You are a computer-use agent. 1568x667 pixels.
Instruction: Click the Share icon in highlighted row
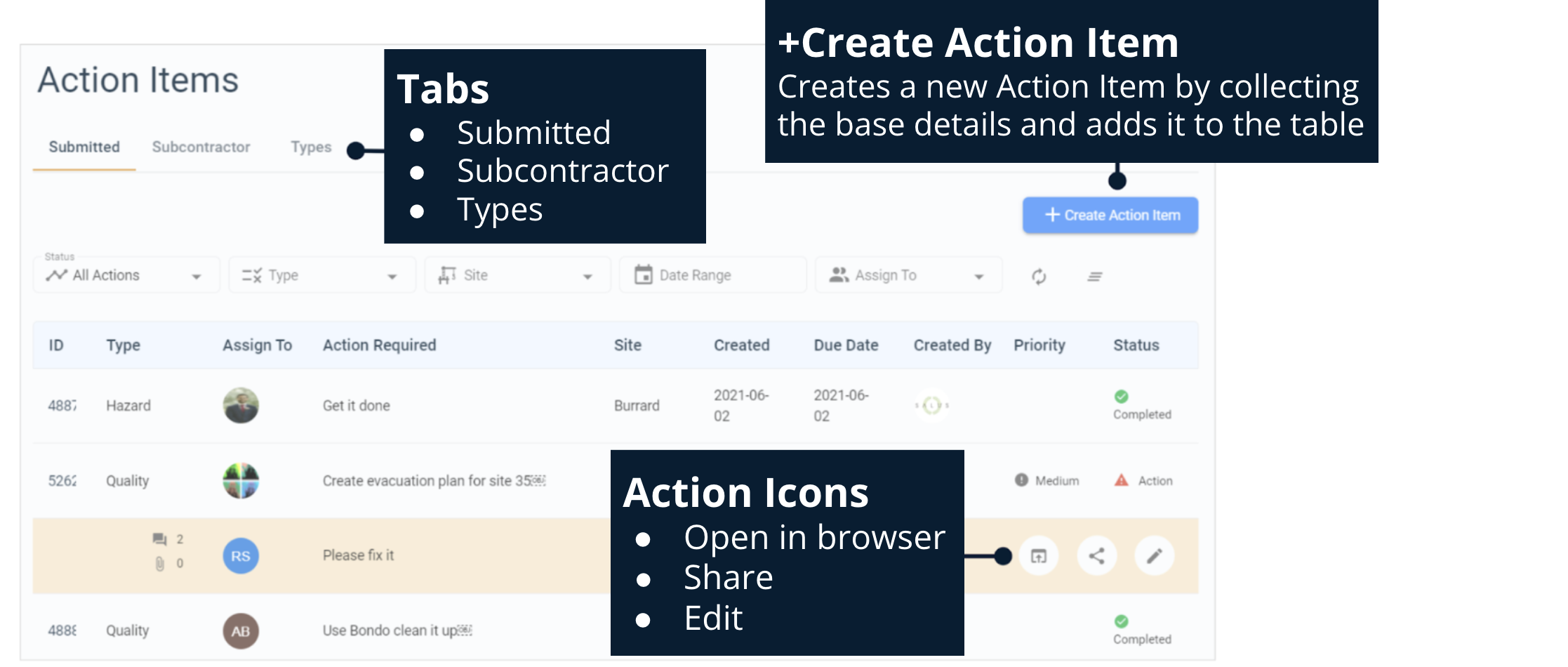[x=1096, y=556]
